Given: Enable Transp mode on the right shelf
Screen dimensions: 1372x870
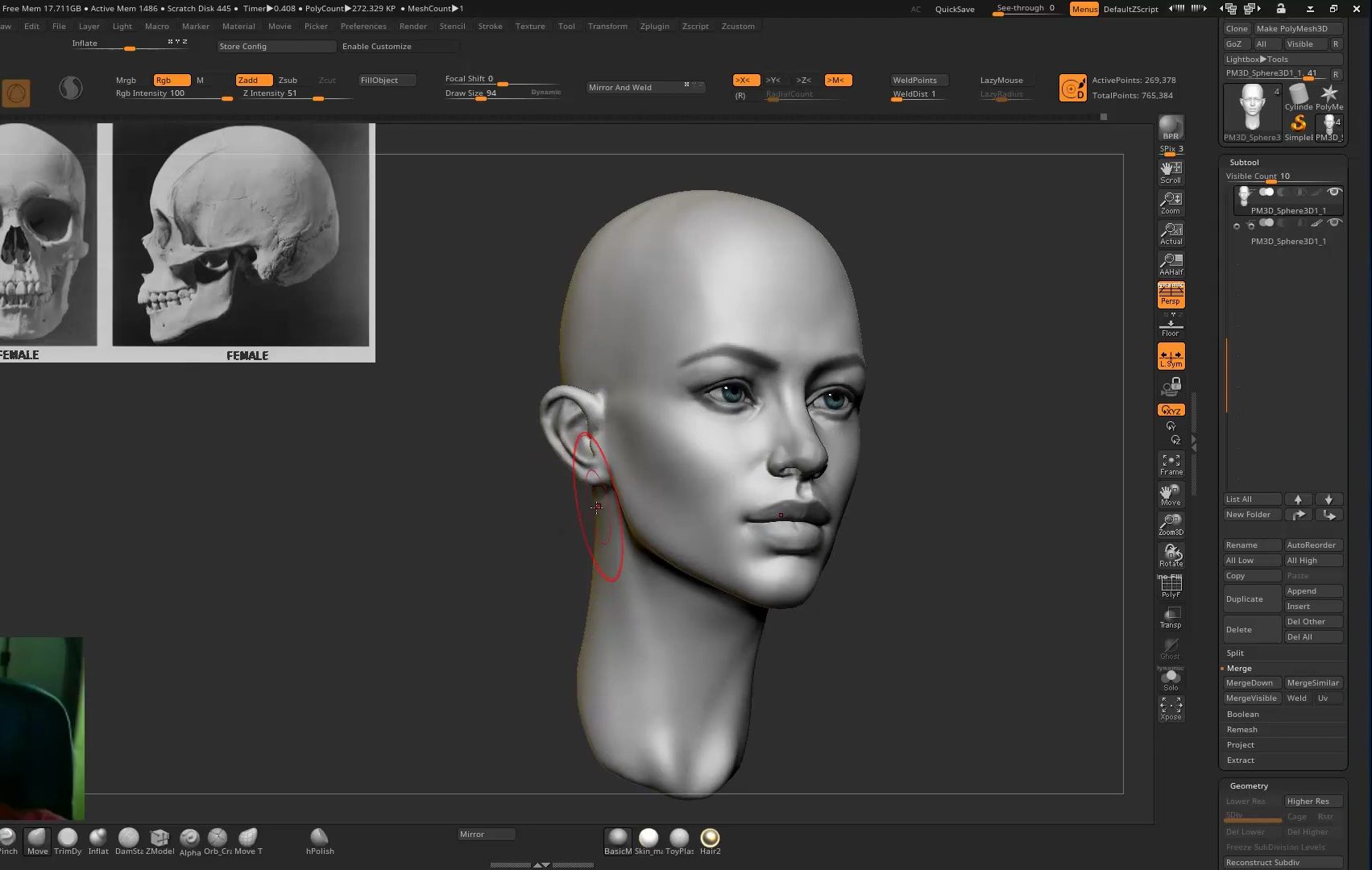Looking at the screenshot, I should pyautogui.click(x=1171, y=615).
